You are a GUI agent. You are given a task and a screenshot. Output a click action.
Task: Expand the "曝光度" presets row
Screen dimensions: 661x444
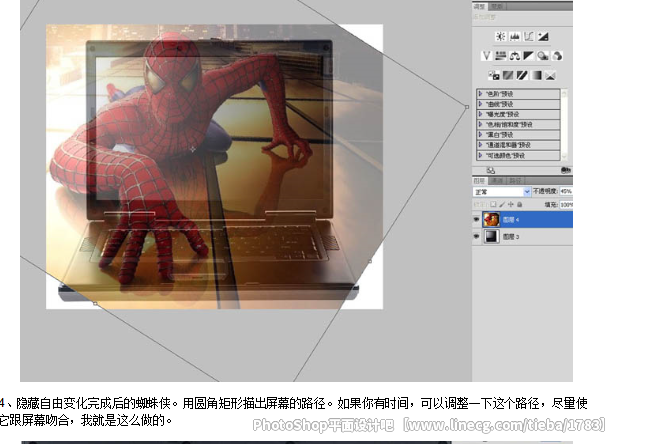[481, 114]
